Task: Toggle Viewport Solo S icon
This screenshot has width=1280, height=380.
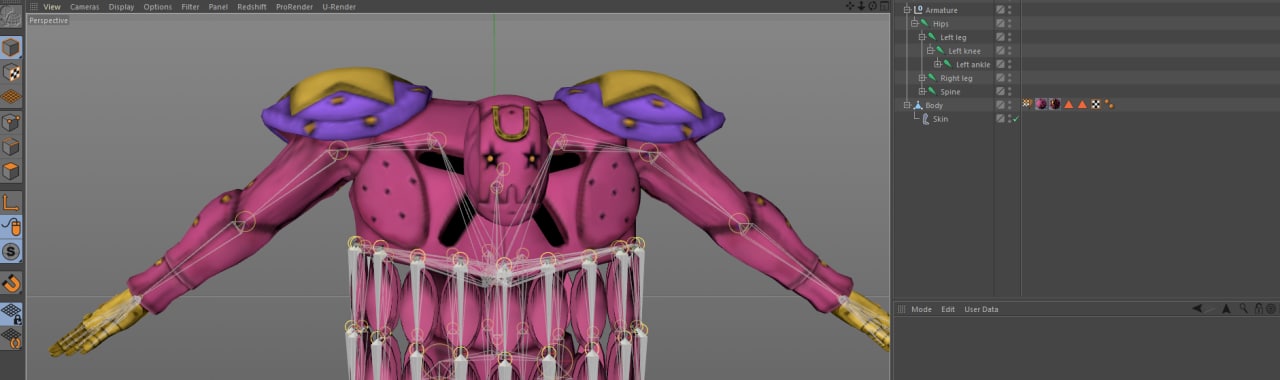Action: (x=11, y=252)
